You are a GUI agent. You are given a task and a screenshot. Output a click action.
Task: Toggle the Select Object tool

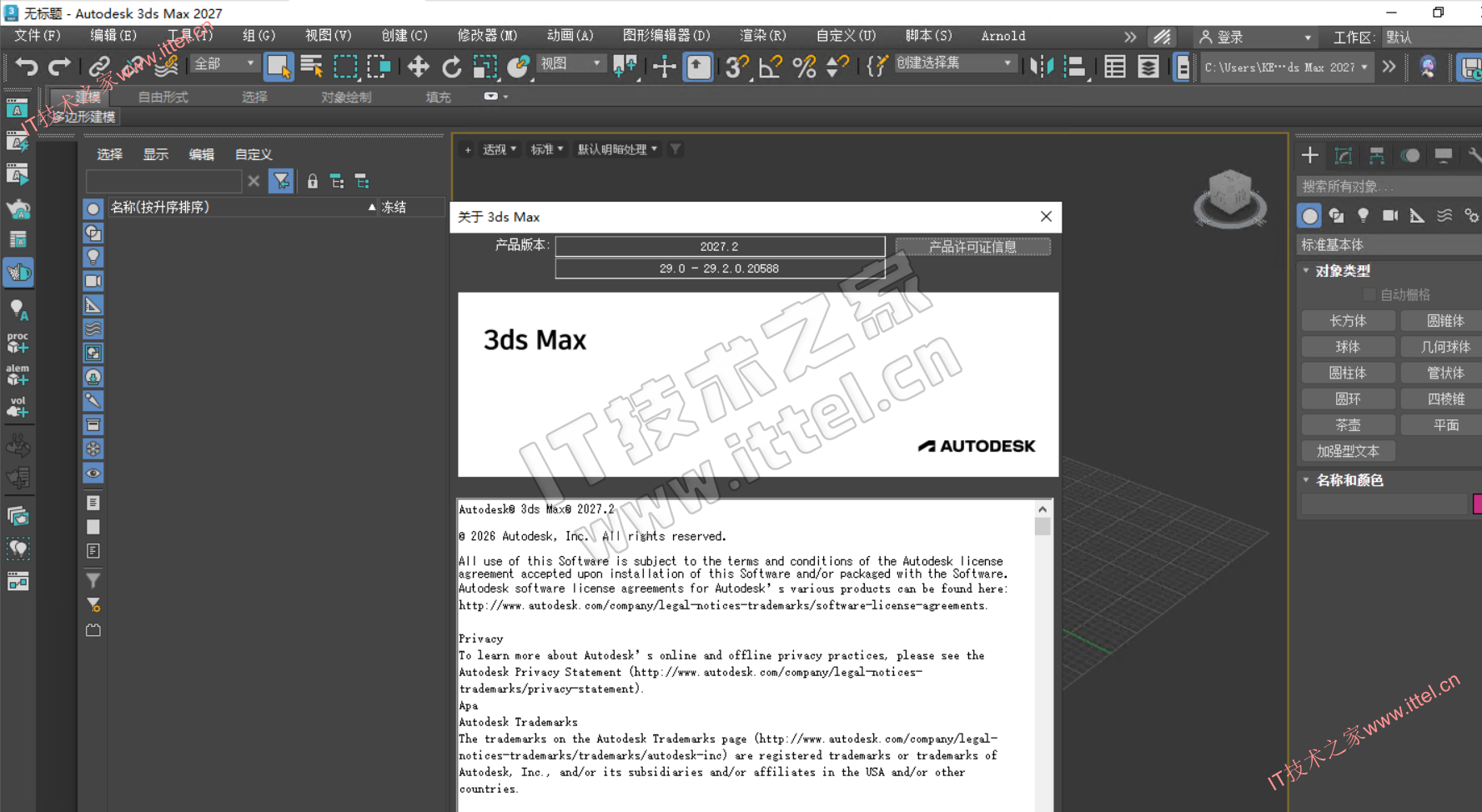(x=279, y=66)
